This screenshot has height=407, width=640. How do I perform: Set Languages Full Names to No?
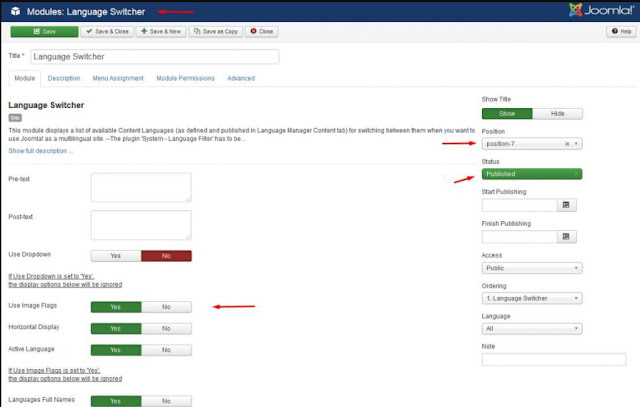166,401
